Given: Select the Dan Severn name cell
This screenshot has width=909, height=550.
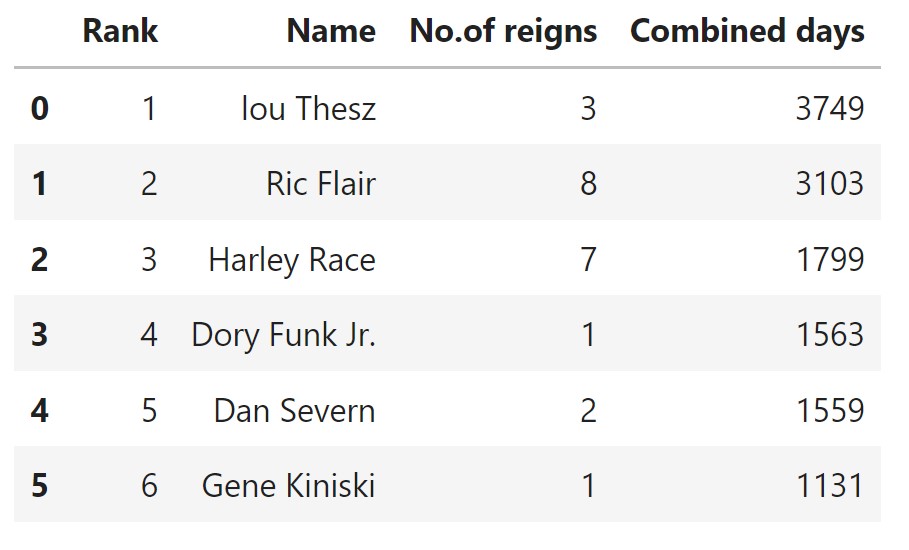Looking at the screenshot, I should 294,411.
